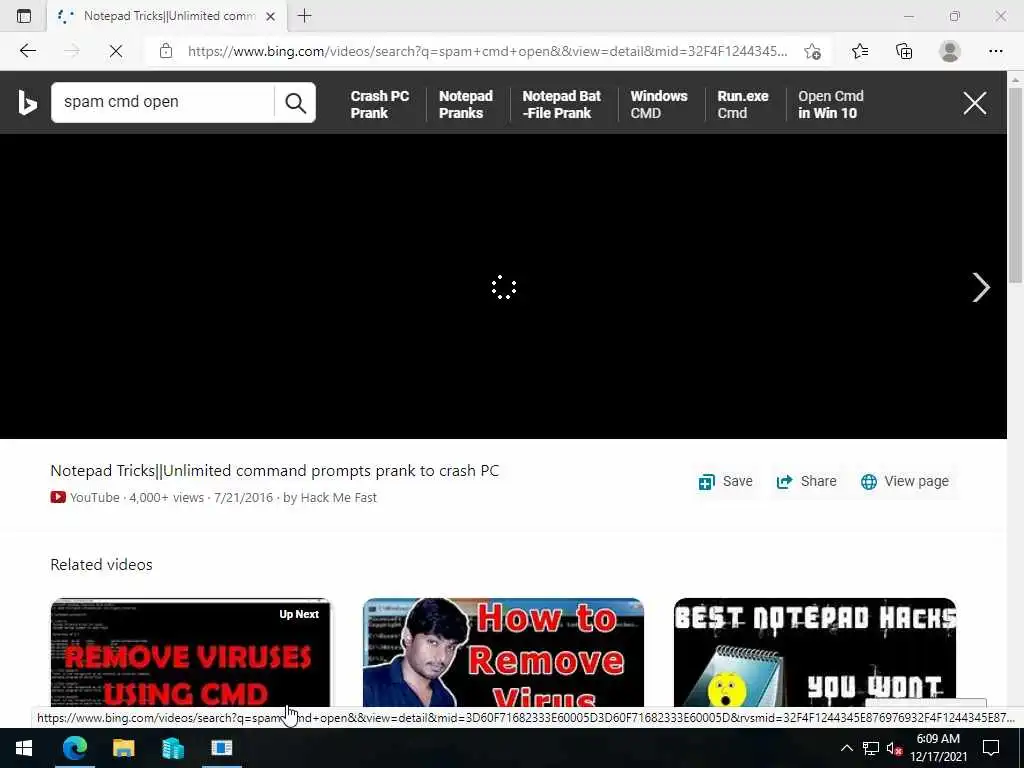Open File Explorer from taskbar
This screenshot has height=768, width=1024.
[123, 748]
